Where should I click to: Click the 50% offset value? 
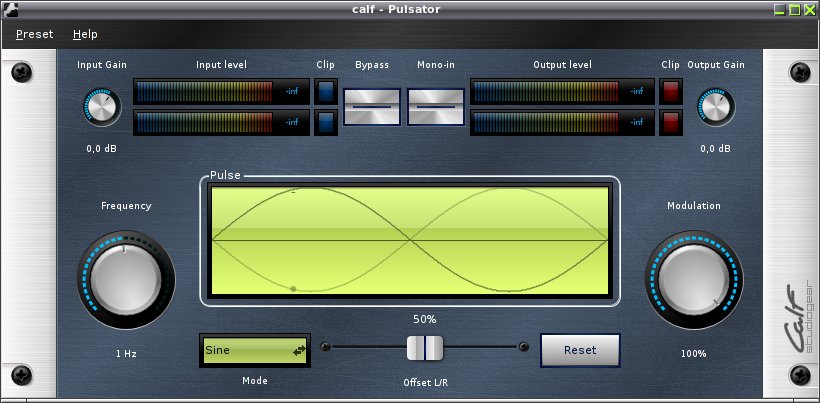click(425, 319)
